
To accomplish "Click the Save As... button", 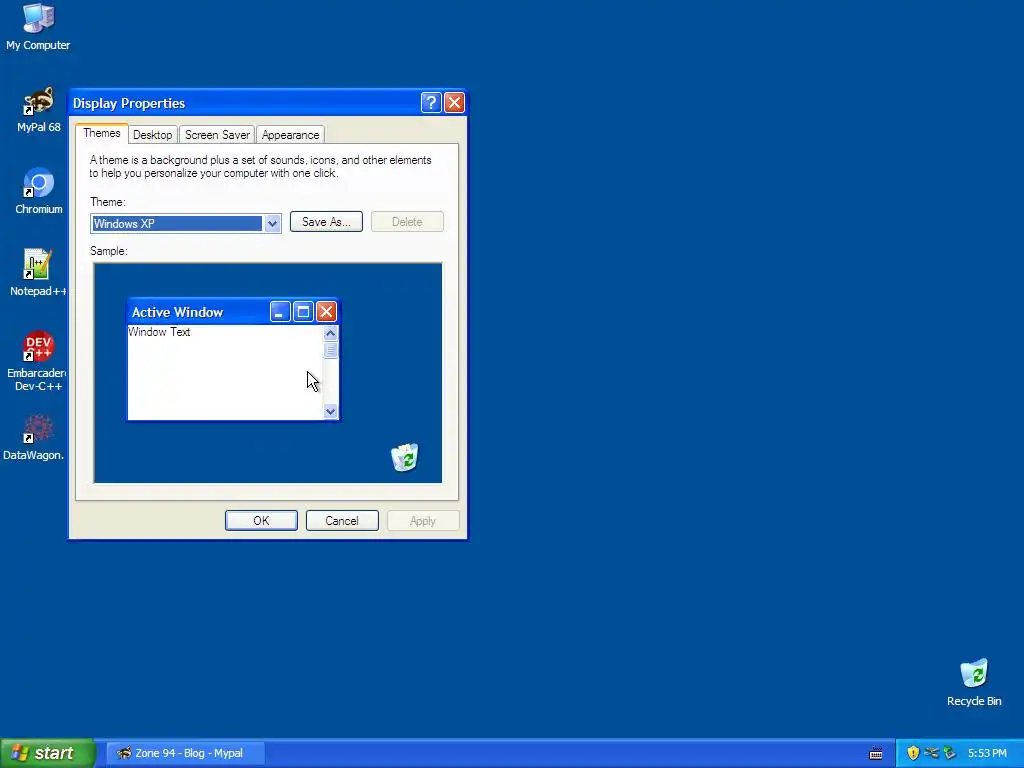I will [326, 222].
